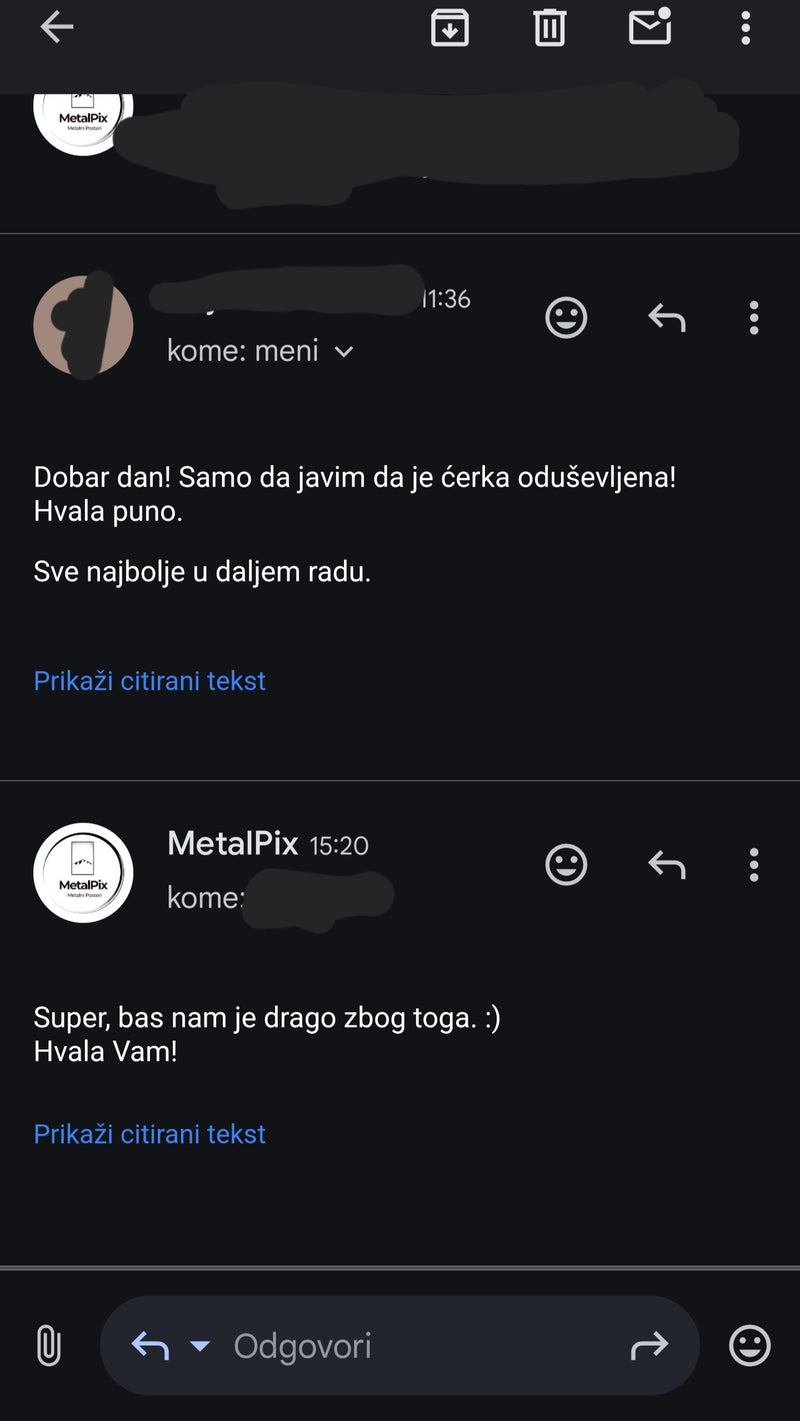This screenshot has height=1421, width=800.
Task: Tap the 'Odgovori' reply input field
Action: coord(400,1346)
